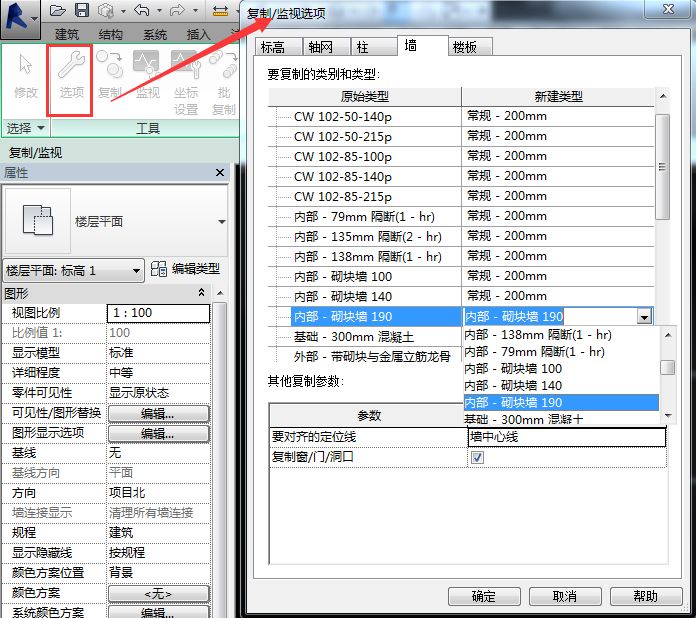Image resolution: width=696 pixels, height=618 pixels.
Task: Select highlighted 内部 - 砌块墙 190 dropdown option
Action: tap(560, 403)
